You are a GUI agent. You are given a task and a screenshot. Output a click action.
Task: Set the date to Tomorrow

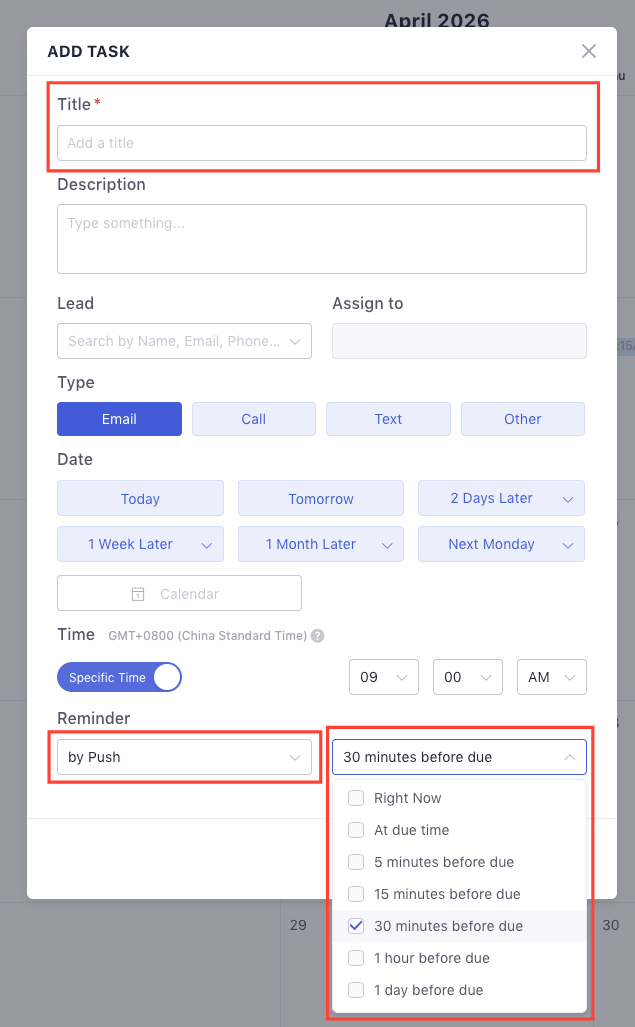coord(320,498)
